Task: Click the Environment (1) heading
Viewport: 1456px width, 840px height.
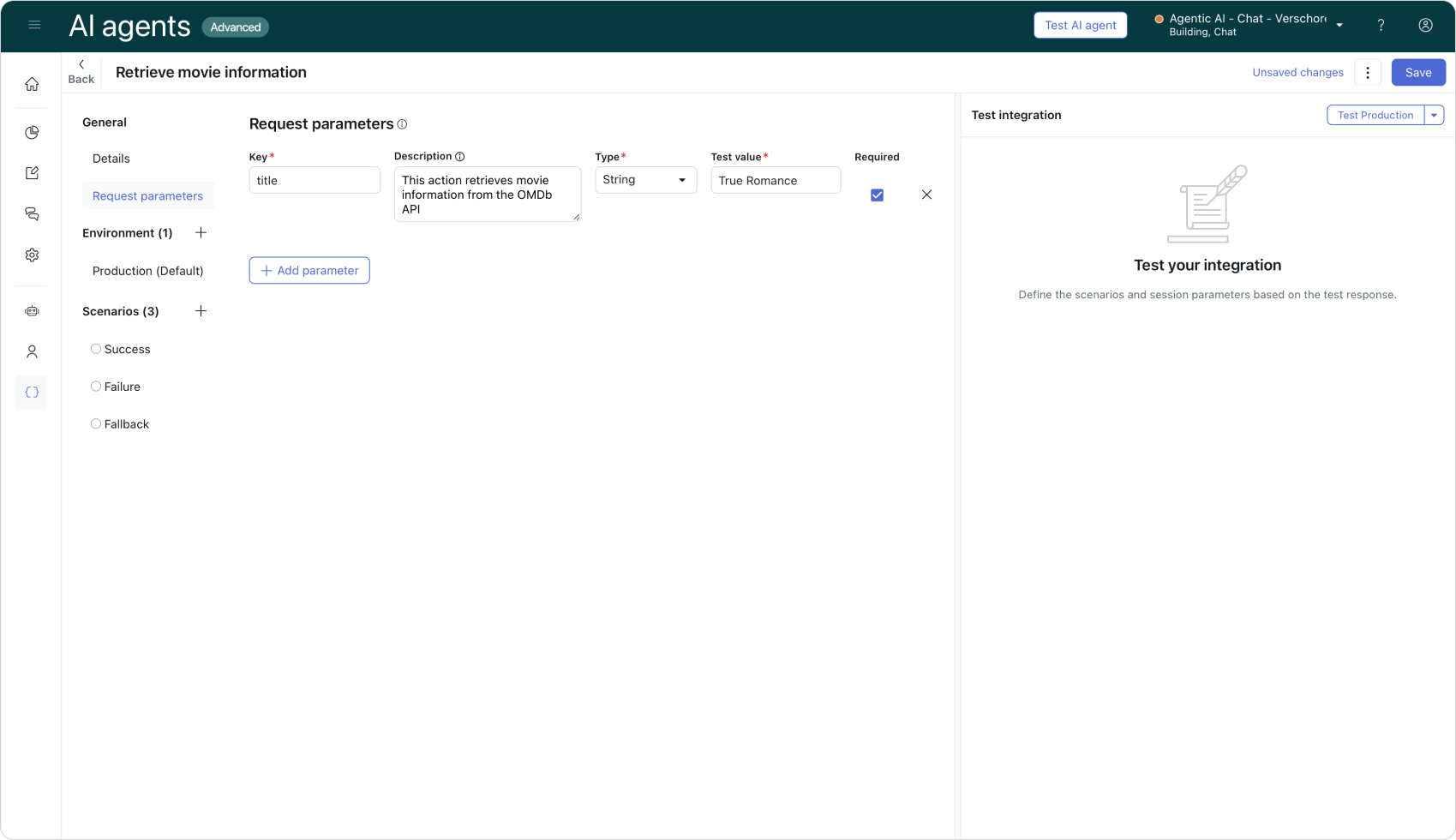Action: click(127, 233)
